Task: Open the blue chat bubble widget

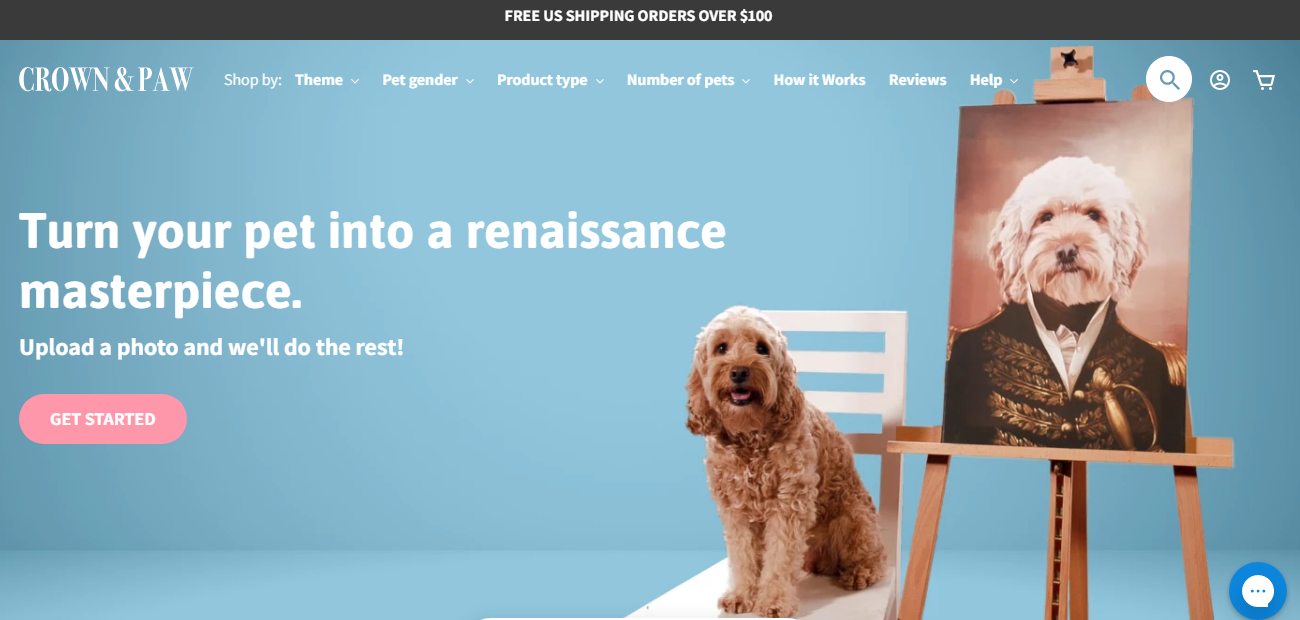Action: (x=1257, y=591)
